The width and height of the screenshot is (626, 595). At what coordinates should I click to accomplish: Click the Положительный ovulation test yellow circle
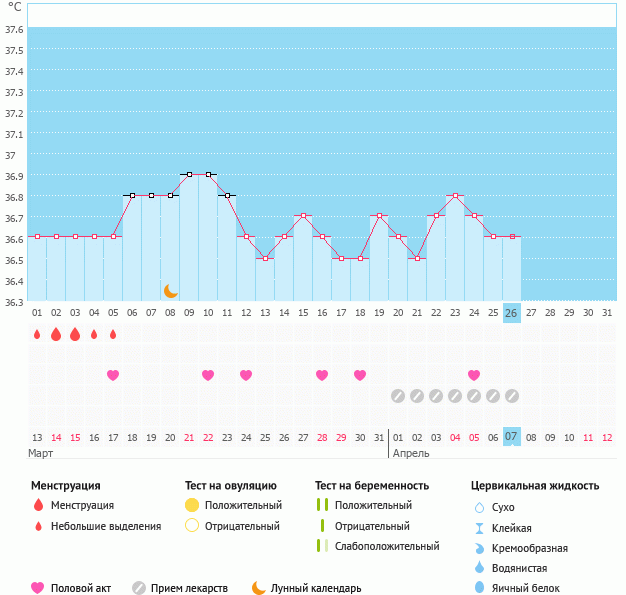coord(192,505)
